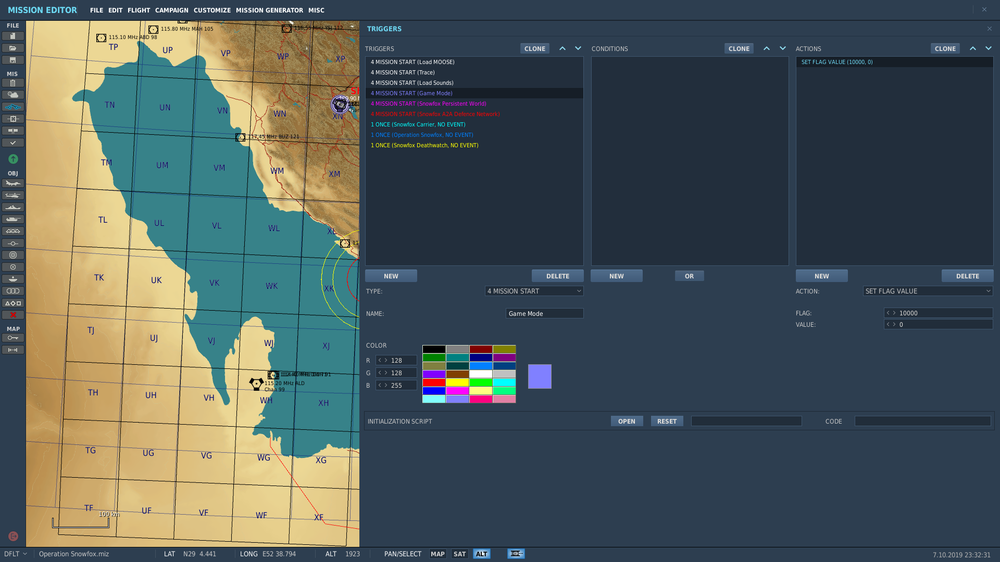Image resolution: width=1000 pixels, height=562 pixels.
Task: Switch map view to ALT mode
Action: (x=482, y=554)
